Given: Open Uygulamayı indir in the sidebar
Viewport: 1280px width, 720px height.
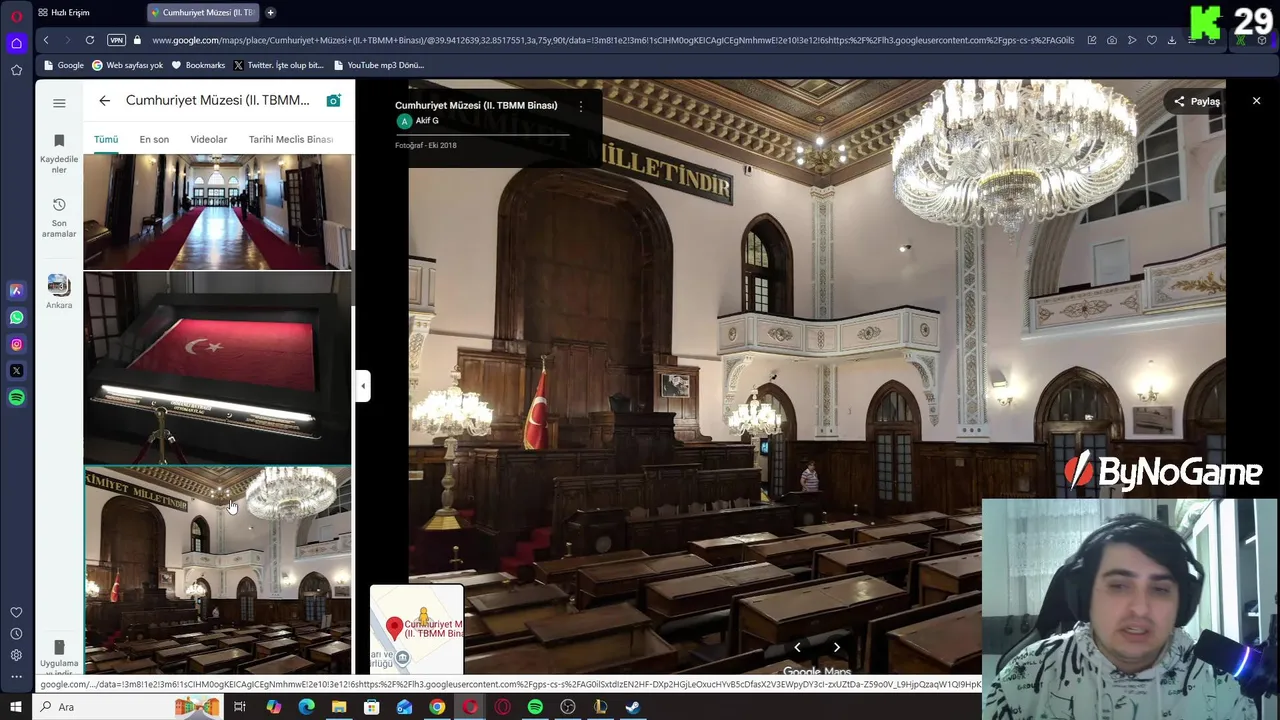Looking at the screenshot, I should pyautogui.click(x=59, y=658).
